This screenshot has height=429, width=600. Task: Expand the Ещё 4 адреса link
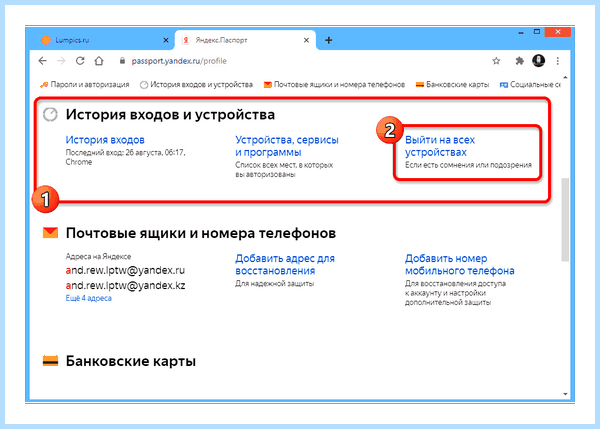88,298
